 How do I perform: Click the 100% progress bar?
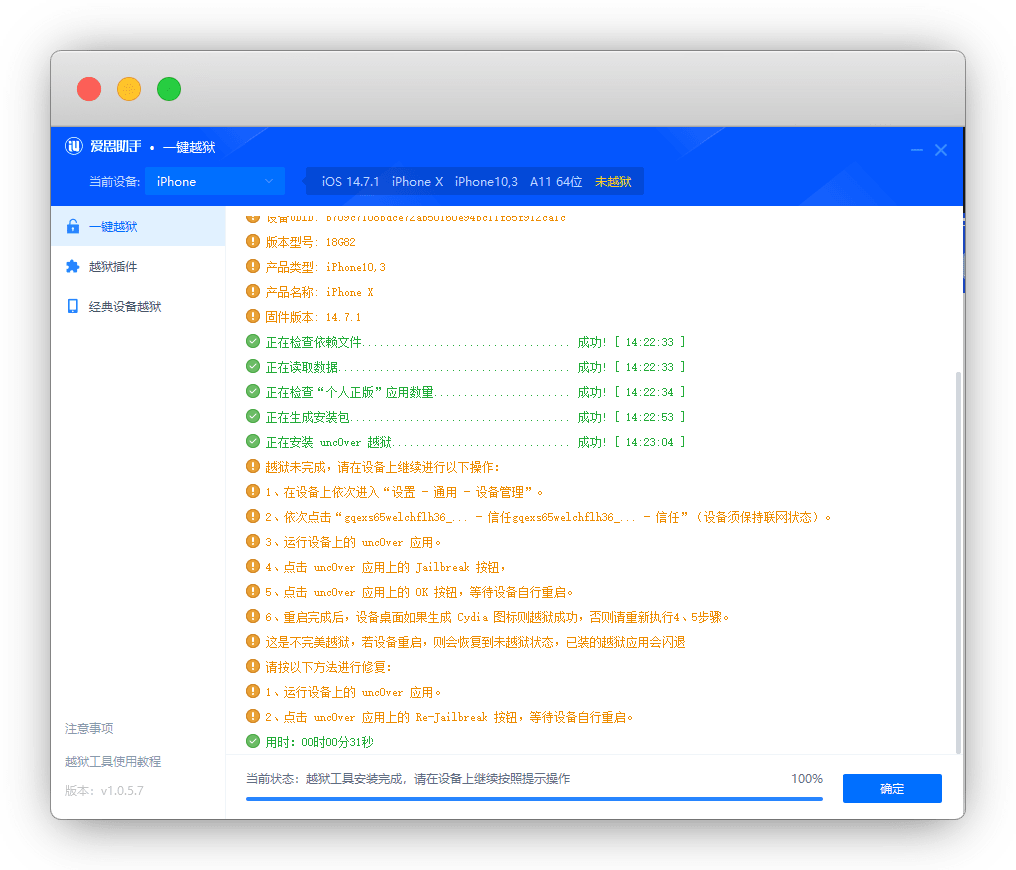(534, 799)
